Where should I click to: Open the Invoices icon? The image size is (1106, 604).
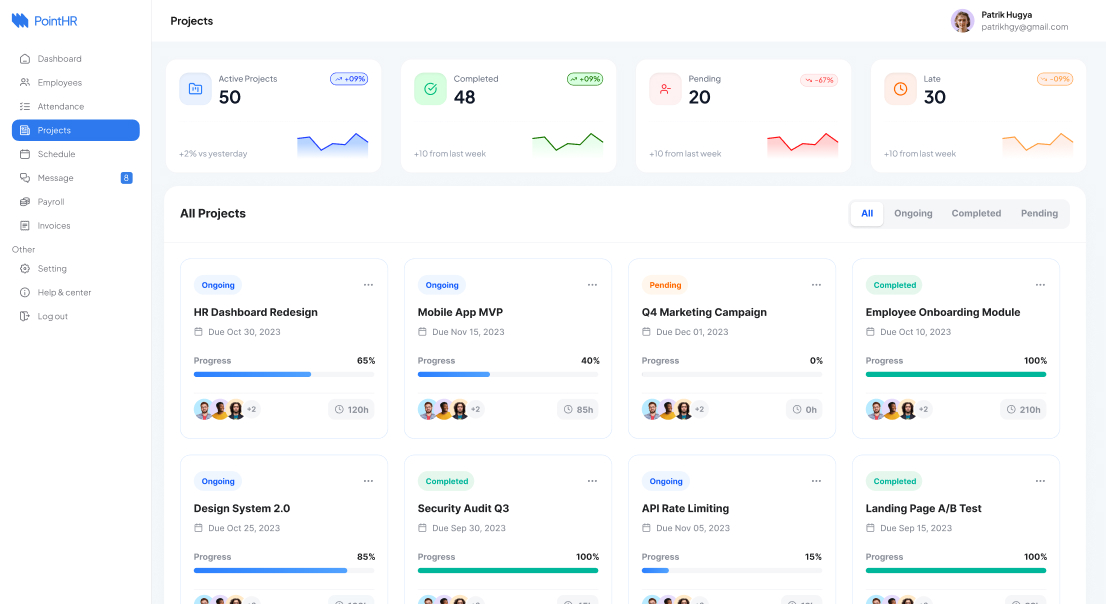tap(25, 226)
